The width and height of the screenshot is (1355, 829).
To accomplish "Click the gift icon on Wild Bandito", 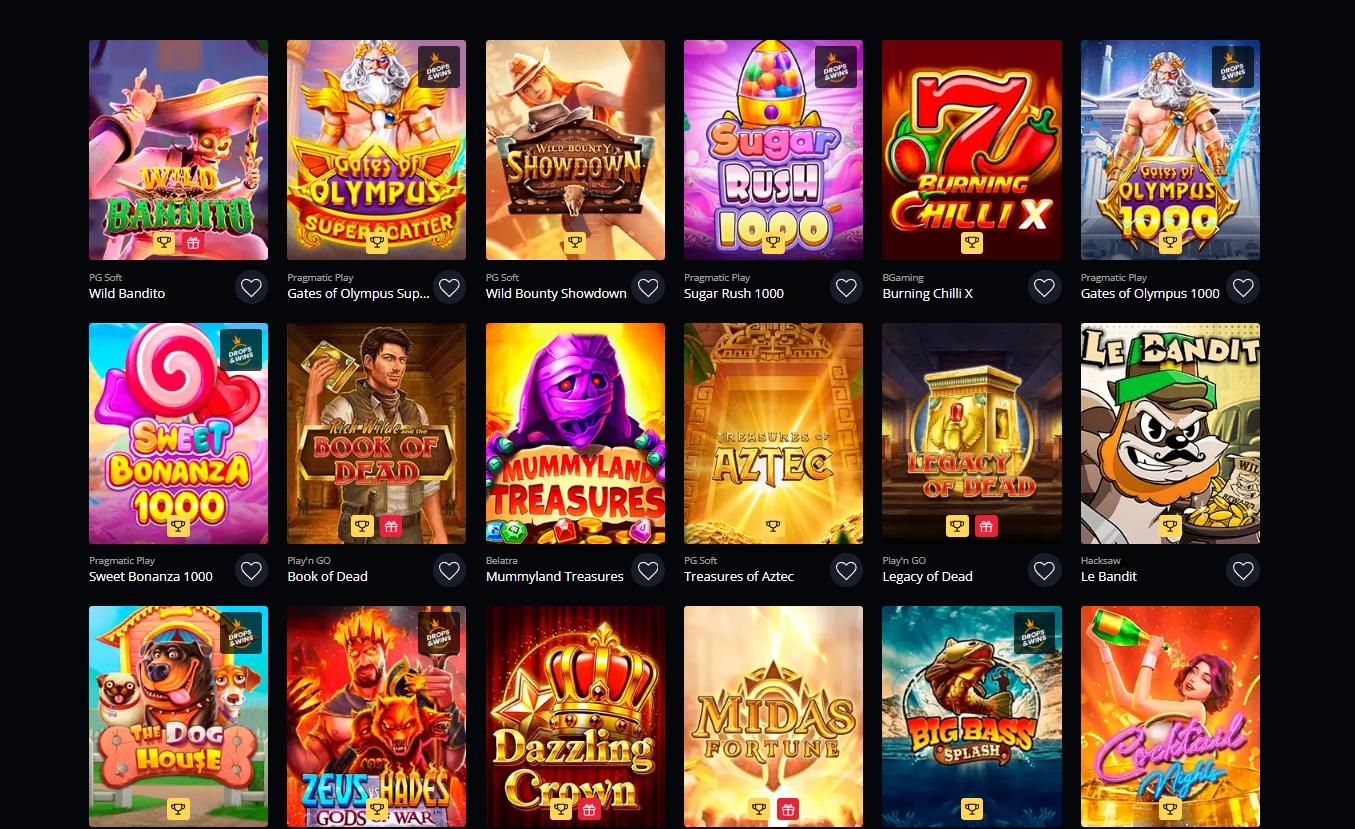I will coord(193,243).
